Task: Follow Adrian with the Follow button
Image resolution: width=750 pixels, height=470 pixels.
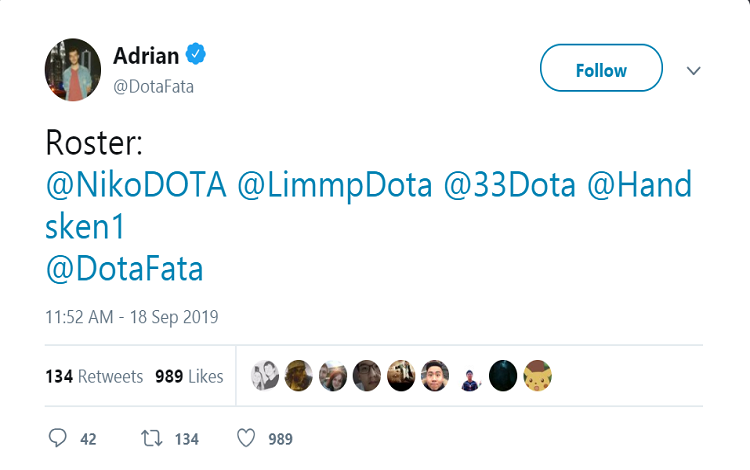Action: coord(601,71)
